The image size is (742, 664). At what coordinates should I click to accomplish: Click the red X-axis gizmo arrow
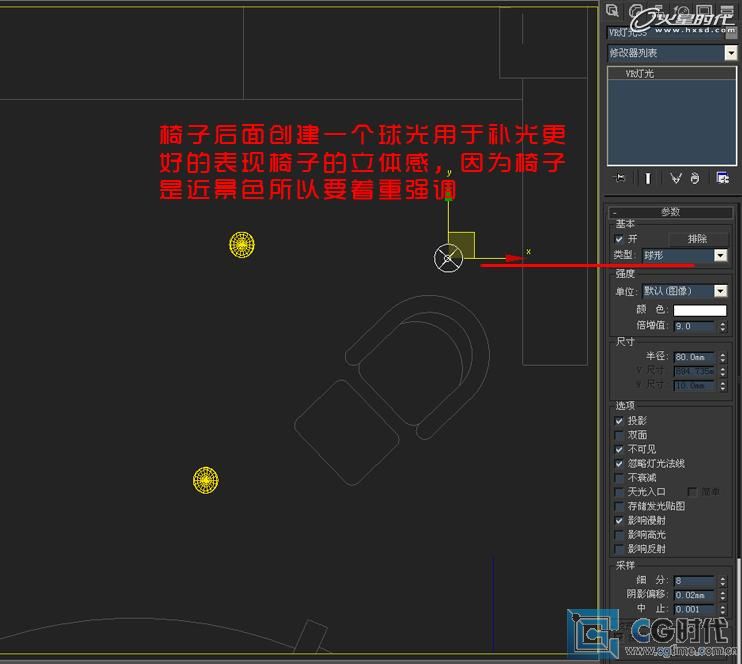[x=515, y=258]
